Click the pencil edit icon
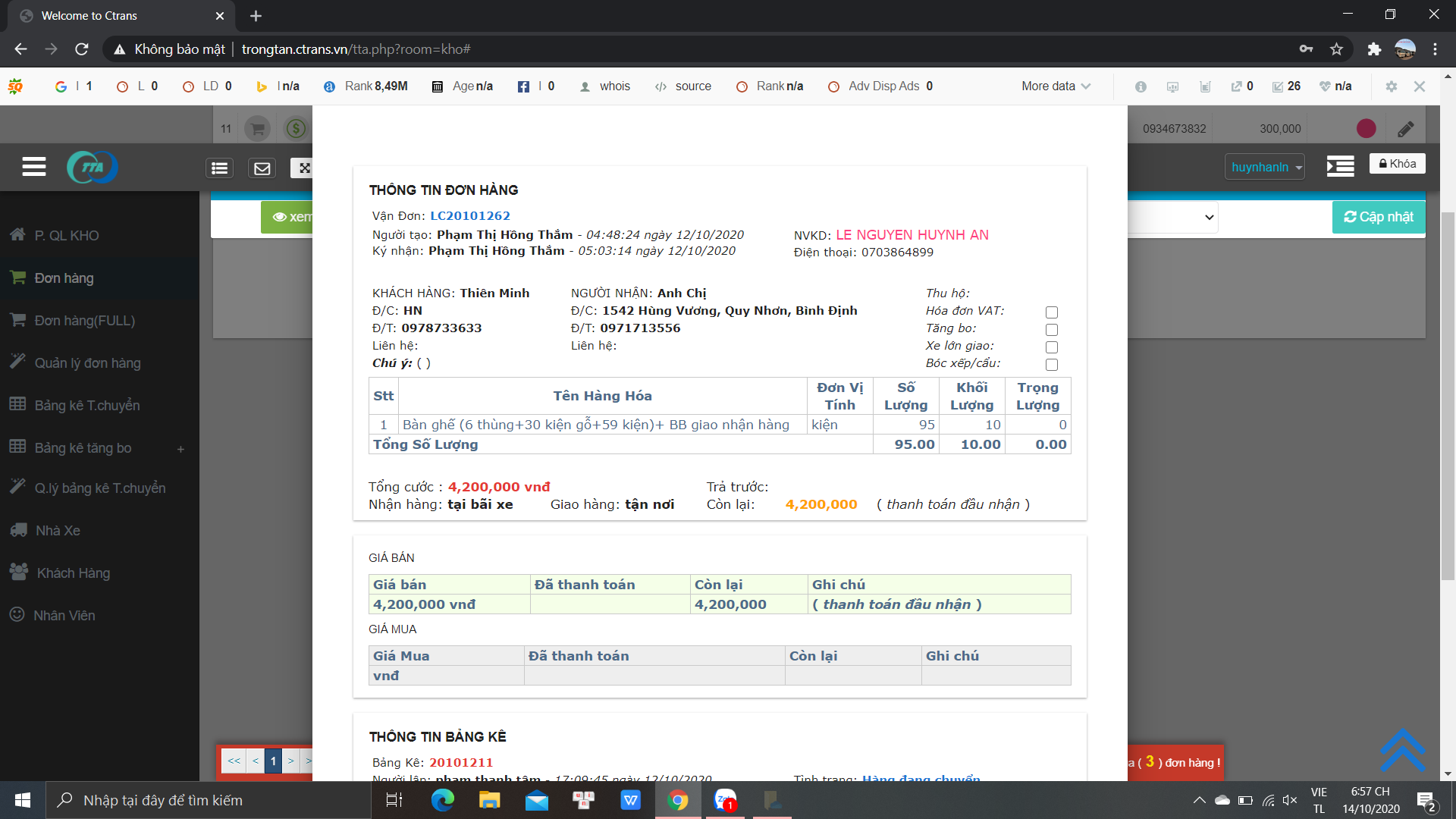This screenshot has height=819, width=1456. coord(1405,129)
